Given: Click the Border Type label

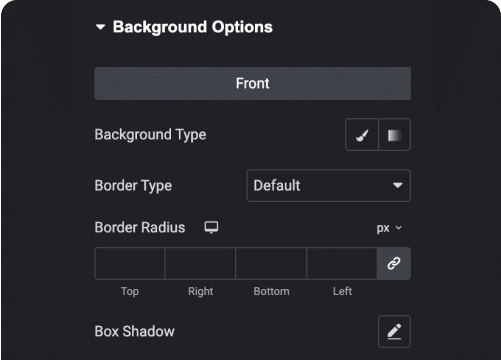Looking at the screenshot, I should pyautogui.click(x=133, y=186).
